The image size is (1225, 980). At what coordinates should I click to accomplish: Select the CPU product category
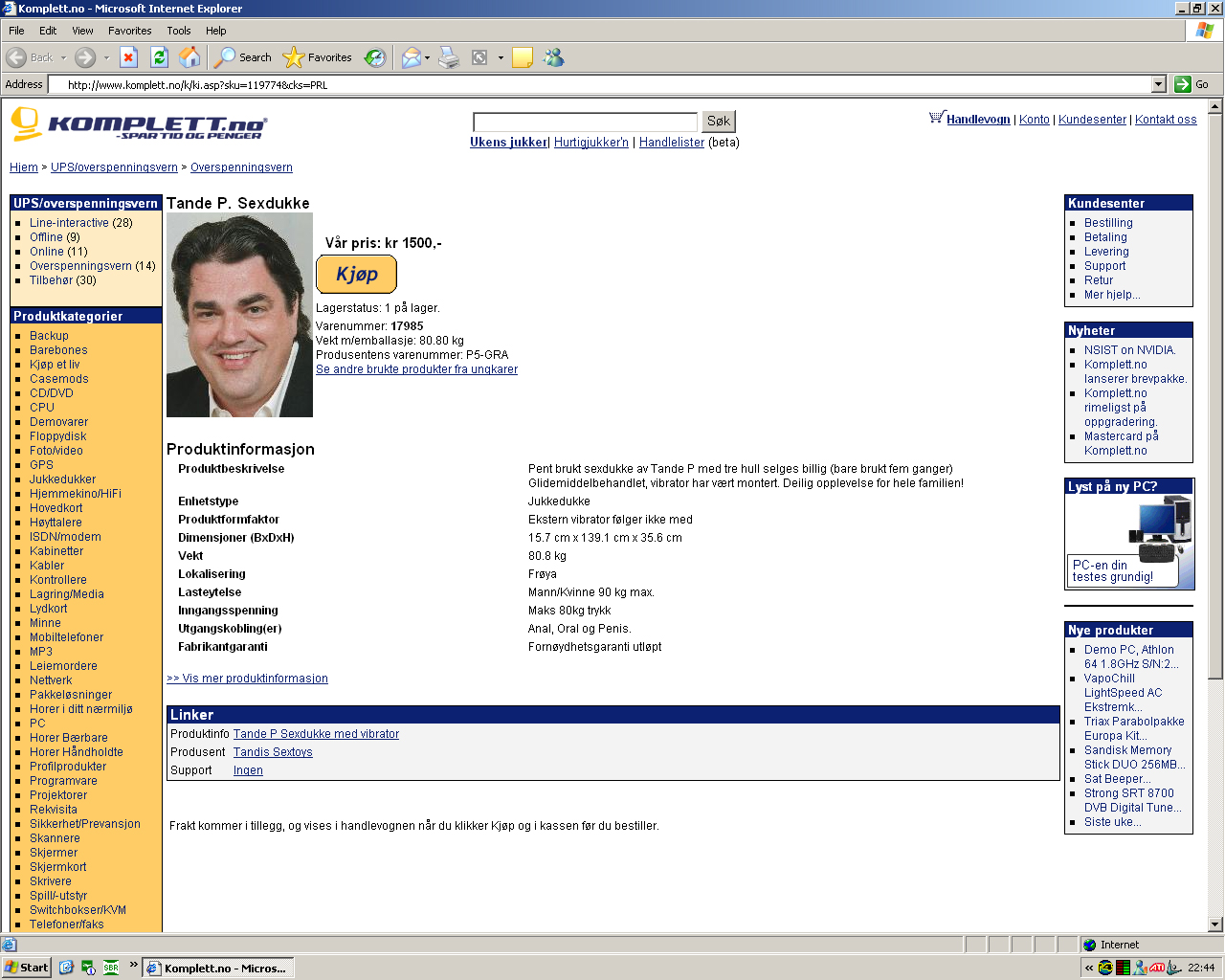pyautogui.click(x=42, y=408)
